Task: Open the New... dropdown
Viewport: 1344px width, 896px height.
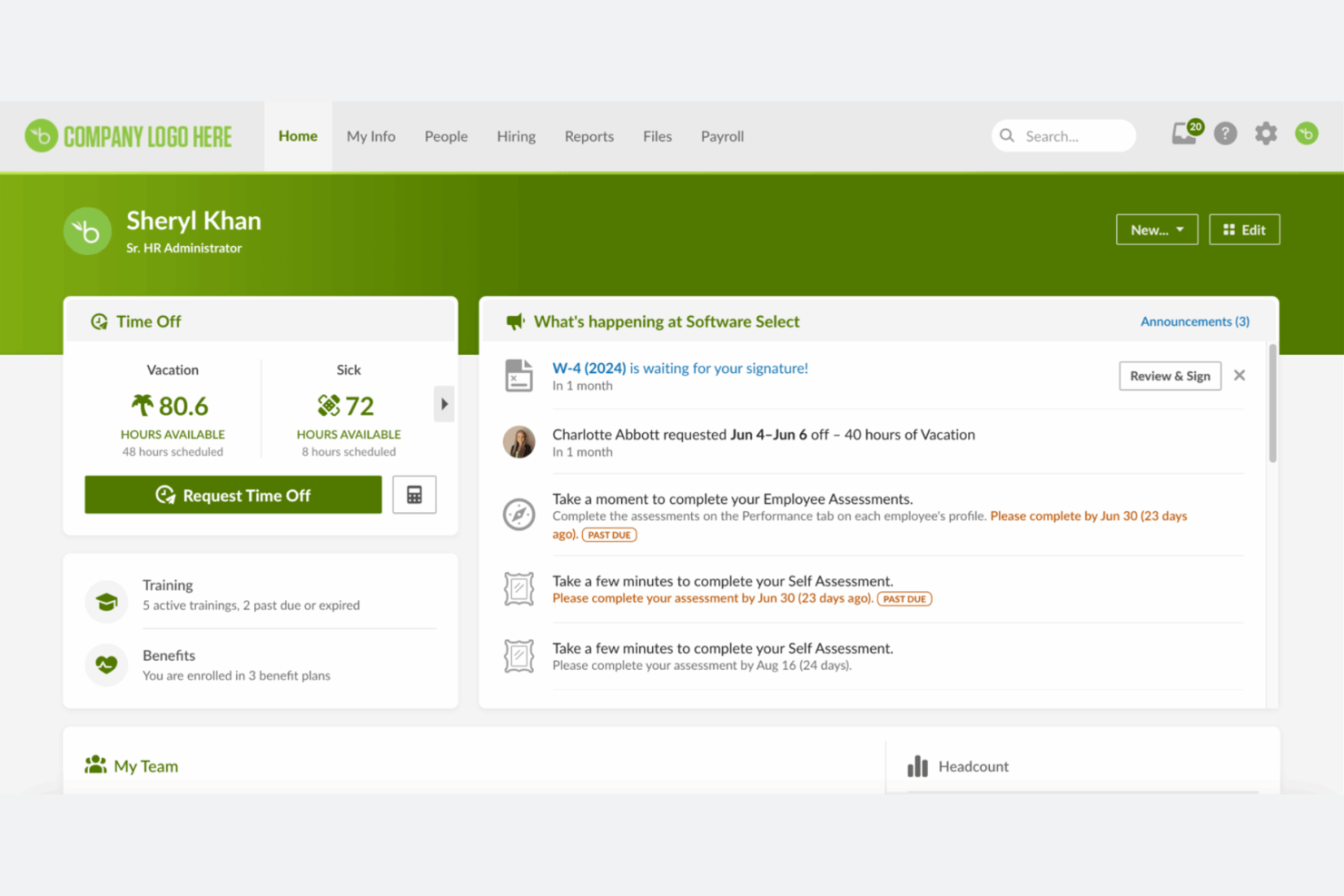Action: point(1156,229)
